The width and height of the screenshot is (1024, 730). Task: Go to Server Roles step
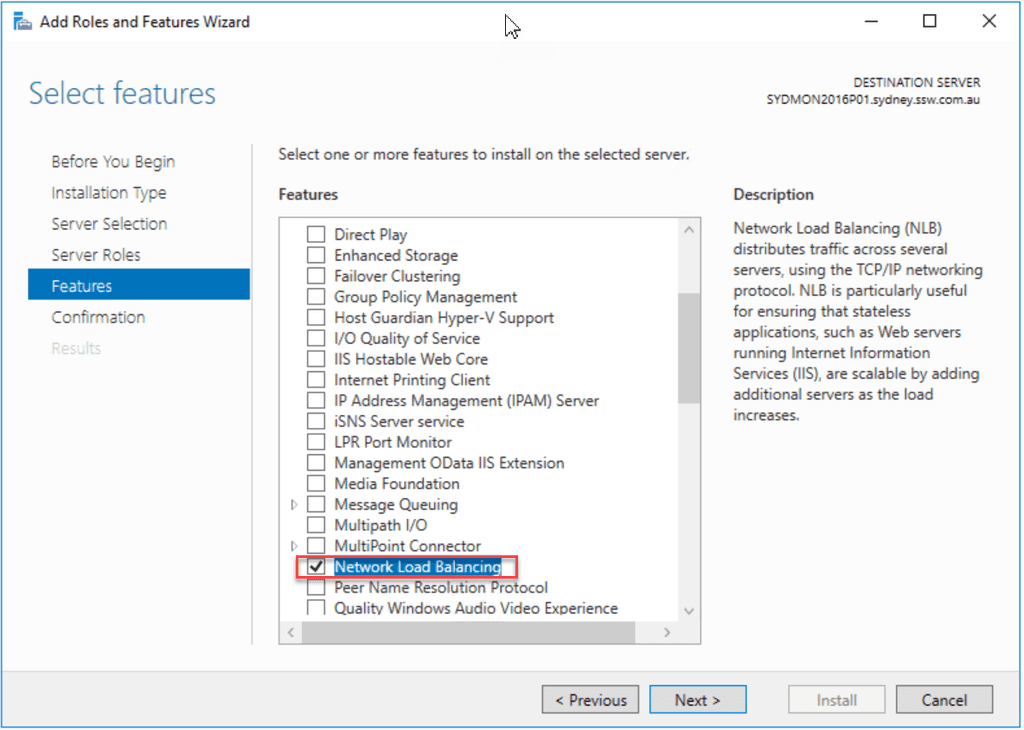[x=96, y=255]
